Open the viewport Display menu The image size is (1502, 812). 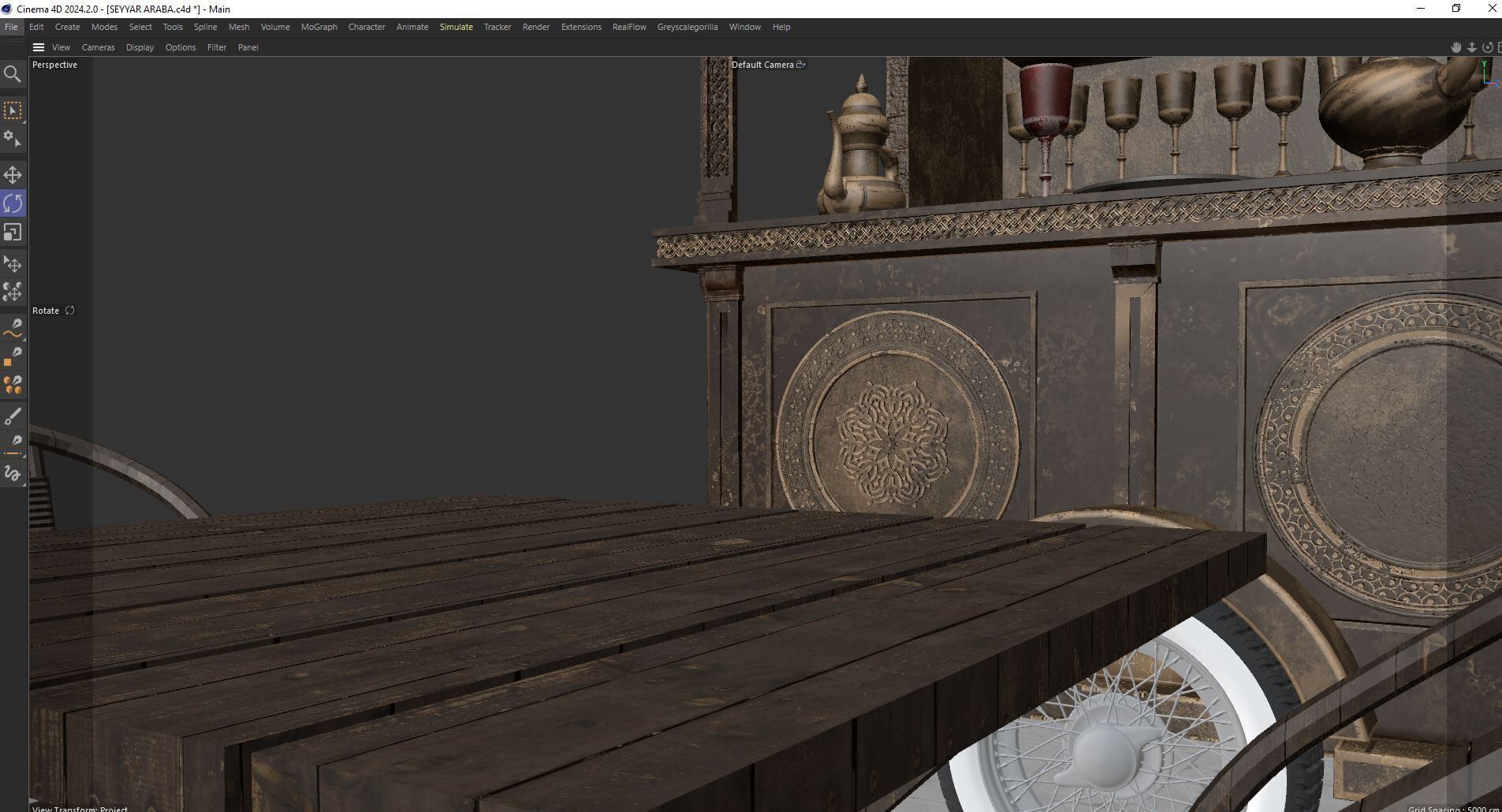click(x=140, y=47)
